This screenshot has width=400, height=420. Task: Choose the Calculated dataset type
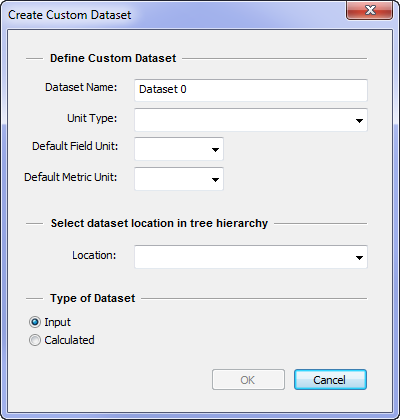[x=35, y=340]
